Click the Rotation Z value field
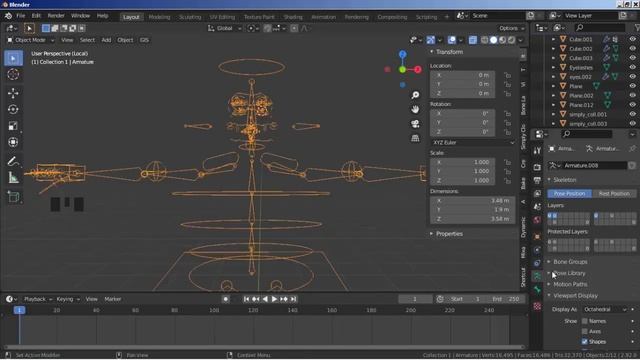Image resolution: width=640 pixels, height=360 pixels. tap(462, 132)
